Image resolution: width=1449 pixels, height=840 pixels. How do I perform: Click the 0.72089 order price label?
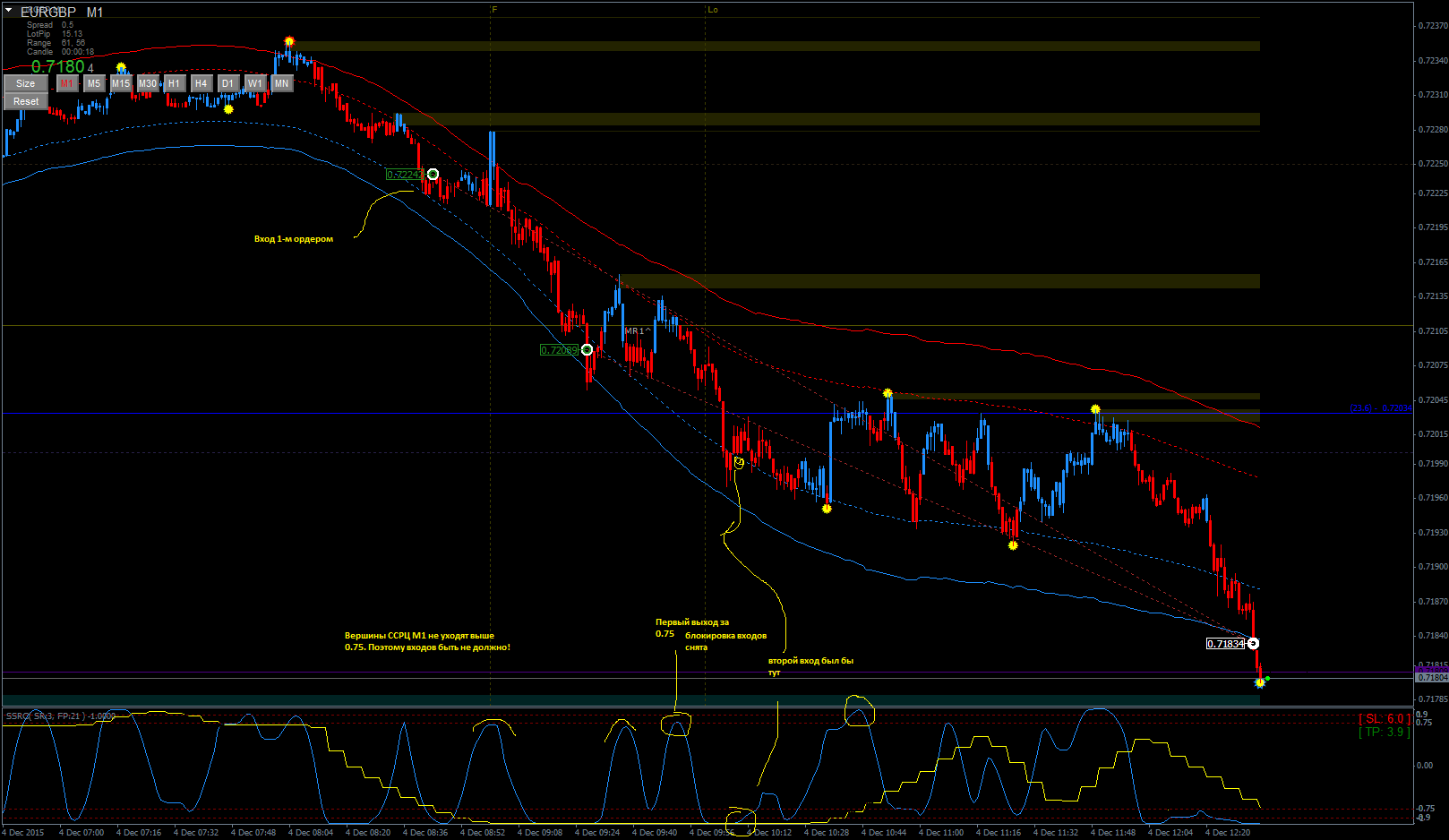tap(559, 350)
